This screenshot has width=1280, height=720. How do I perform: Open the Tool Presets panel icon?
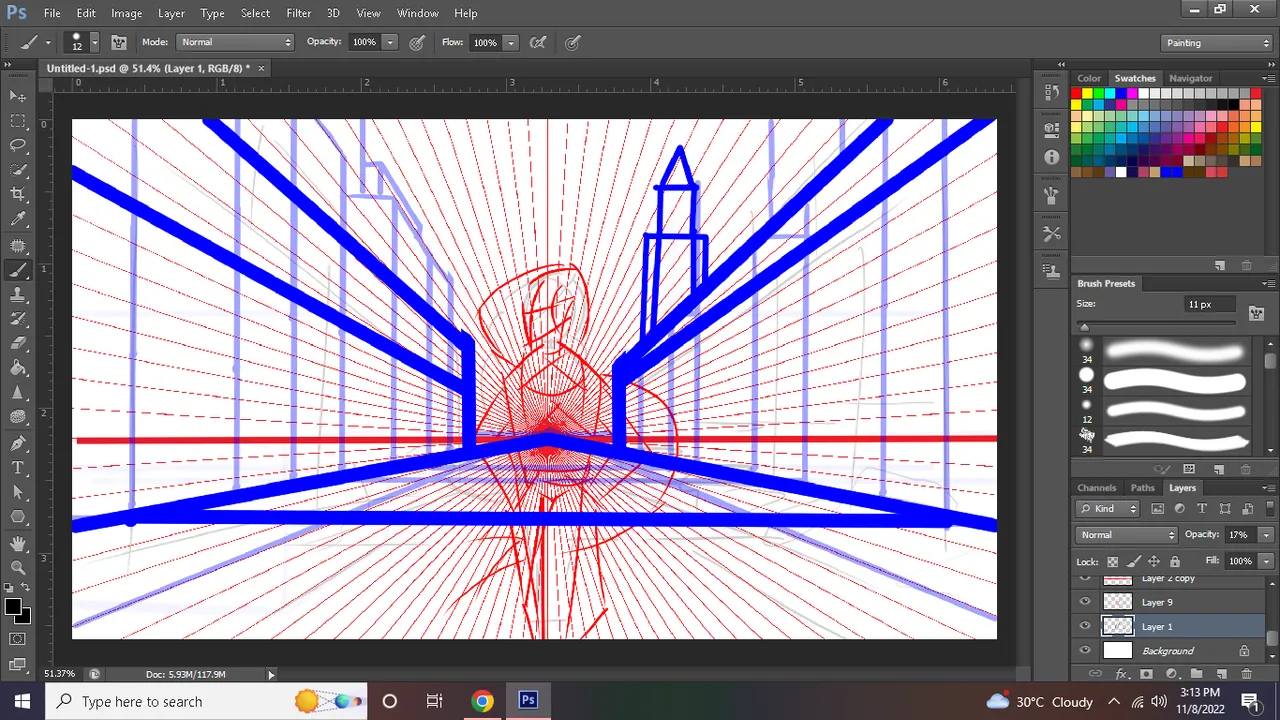(1051, 233)
